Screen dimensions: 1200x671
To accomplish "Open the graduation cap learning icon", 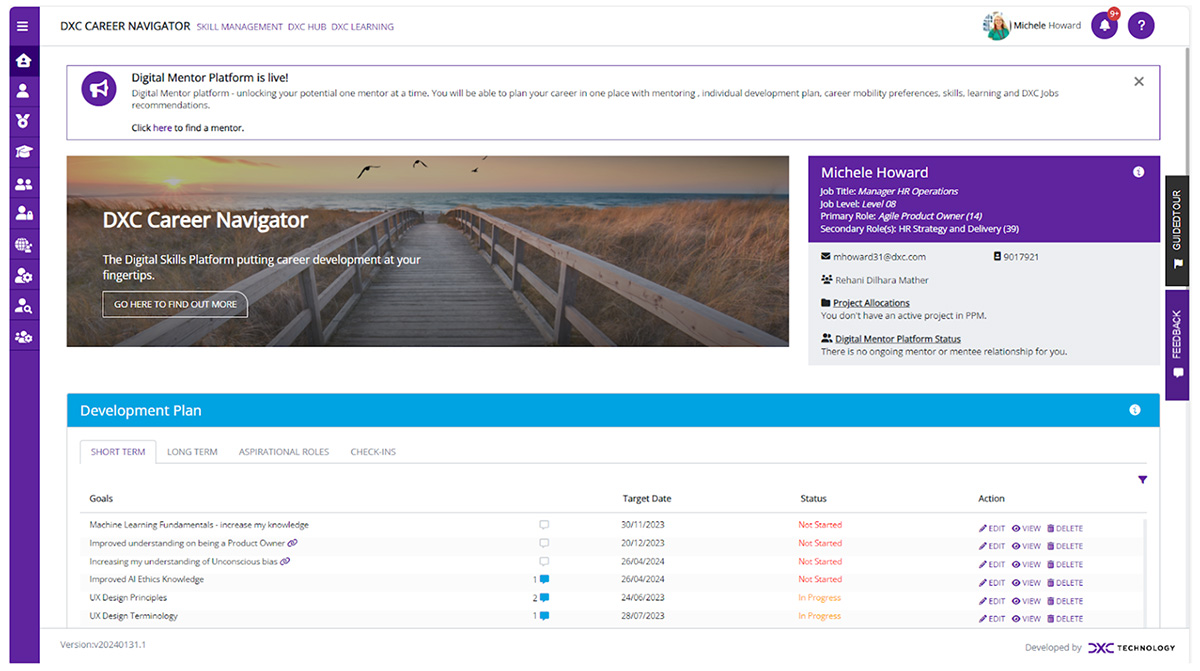I will [x=23, y=152].
